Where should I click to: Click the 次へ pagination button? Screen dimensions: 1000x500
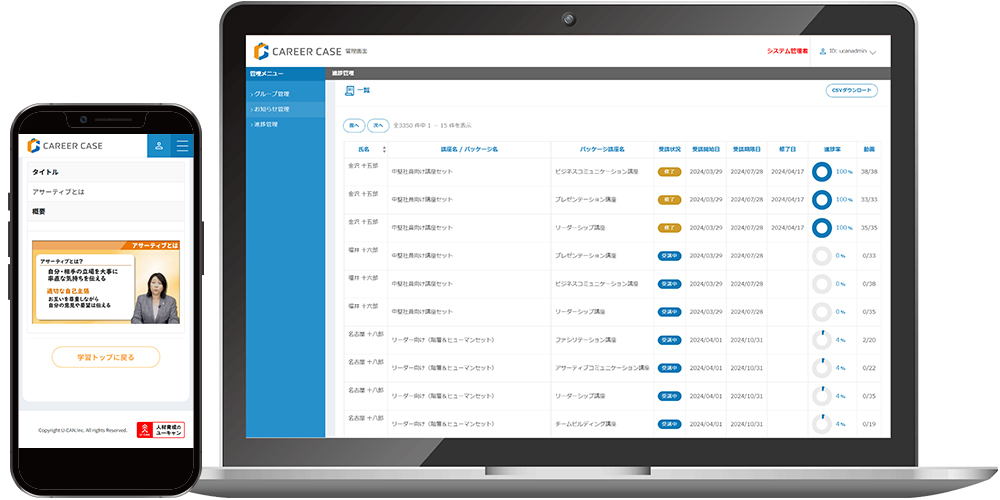click(x=378, y=126)
